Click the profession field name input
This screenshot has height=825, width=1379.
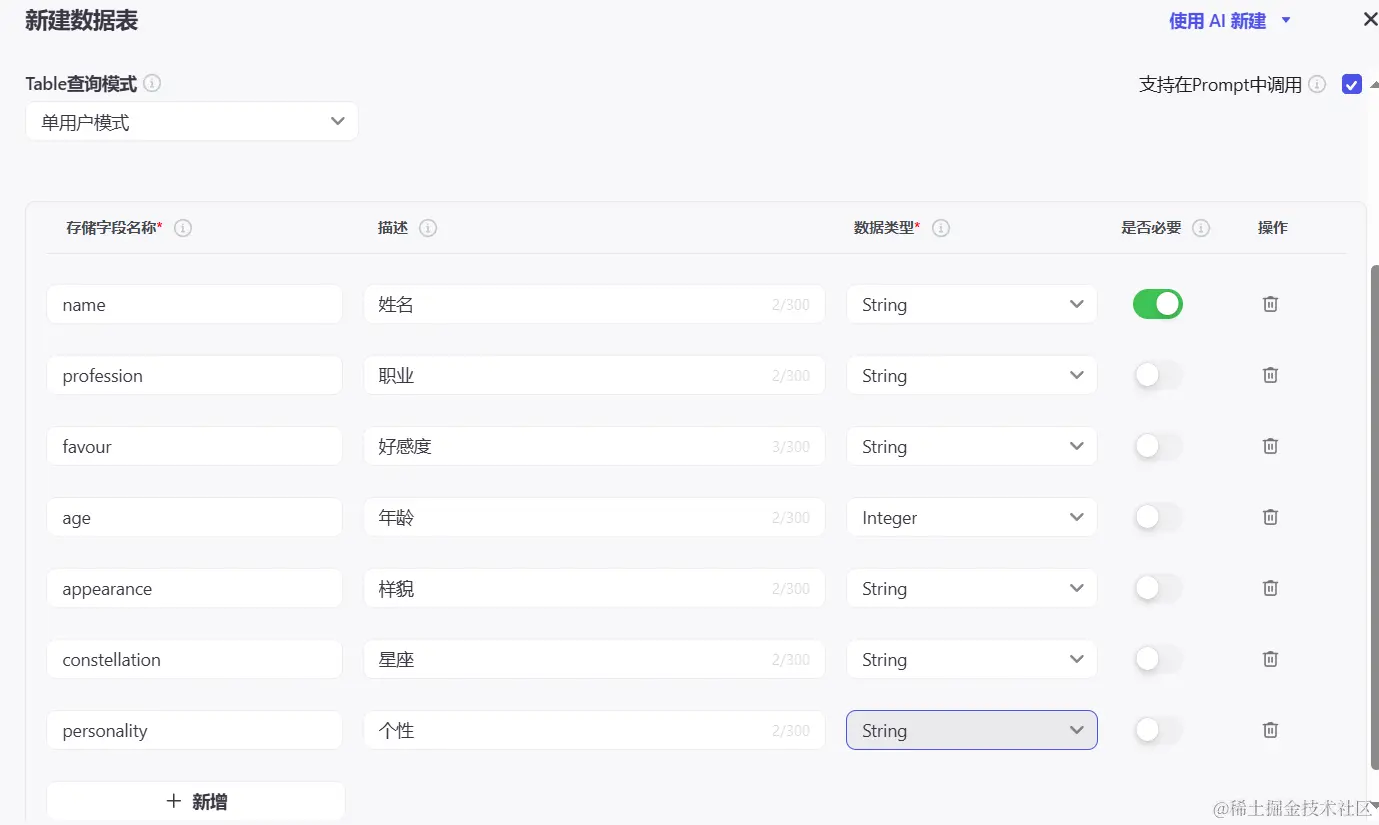194,375
